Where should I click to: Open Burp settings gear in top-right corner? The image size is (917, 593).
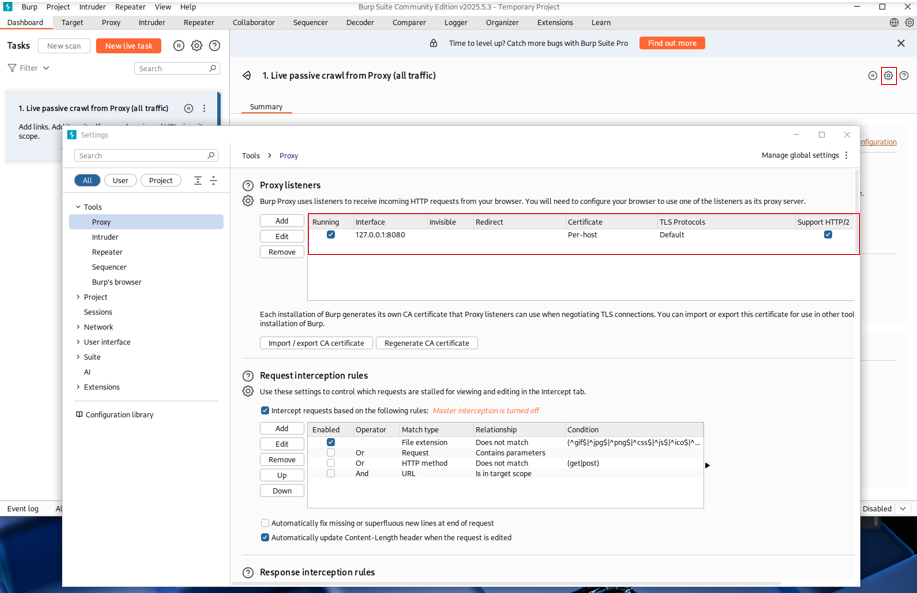click(x=909, y=22)
